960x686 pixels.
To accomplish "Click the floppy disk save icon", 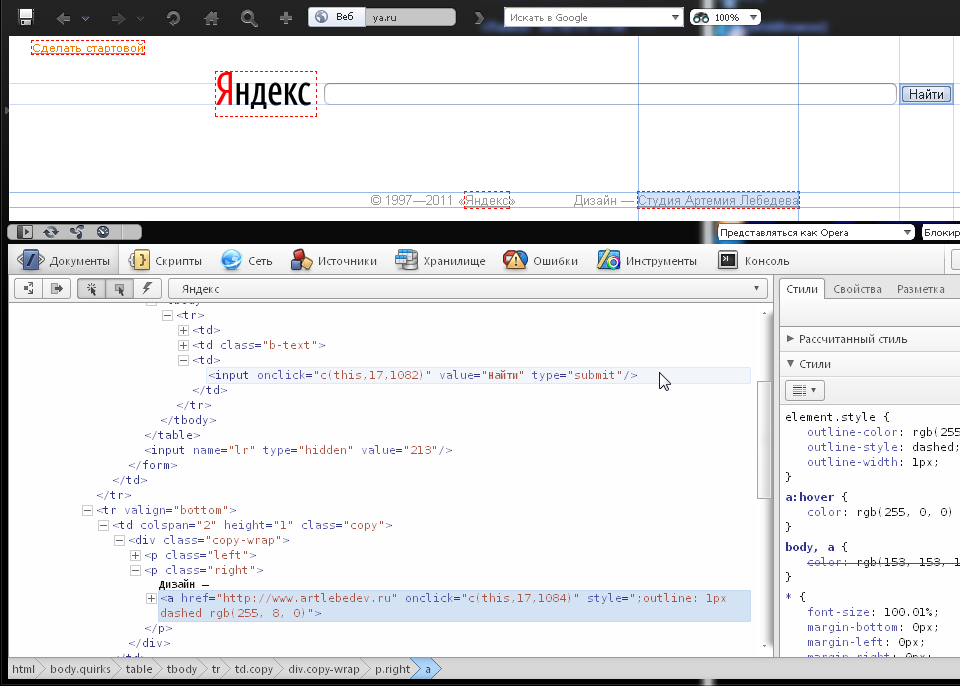I will click(x=26, y=17).
